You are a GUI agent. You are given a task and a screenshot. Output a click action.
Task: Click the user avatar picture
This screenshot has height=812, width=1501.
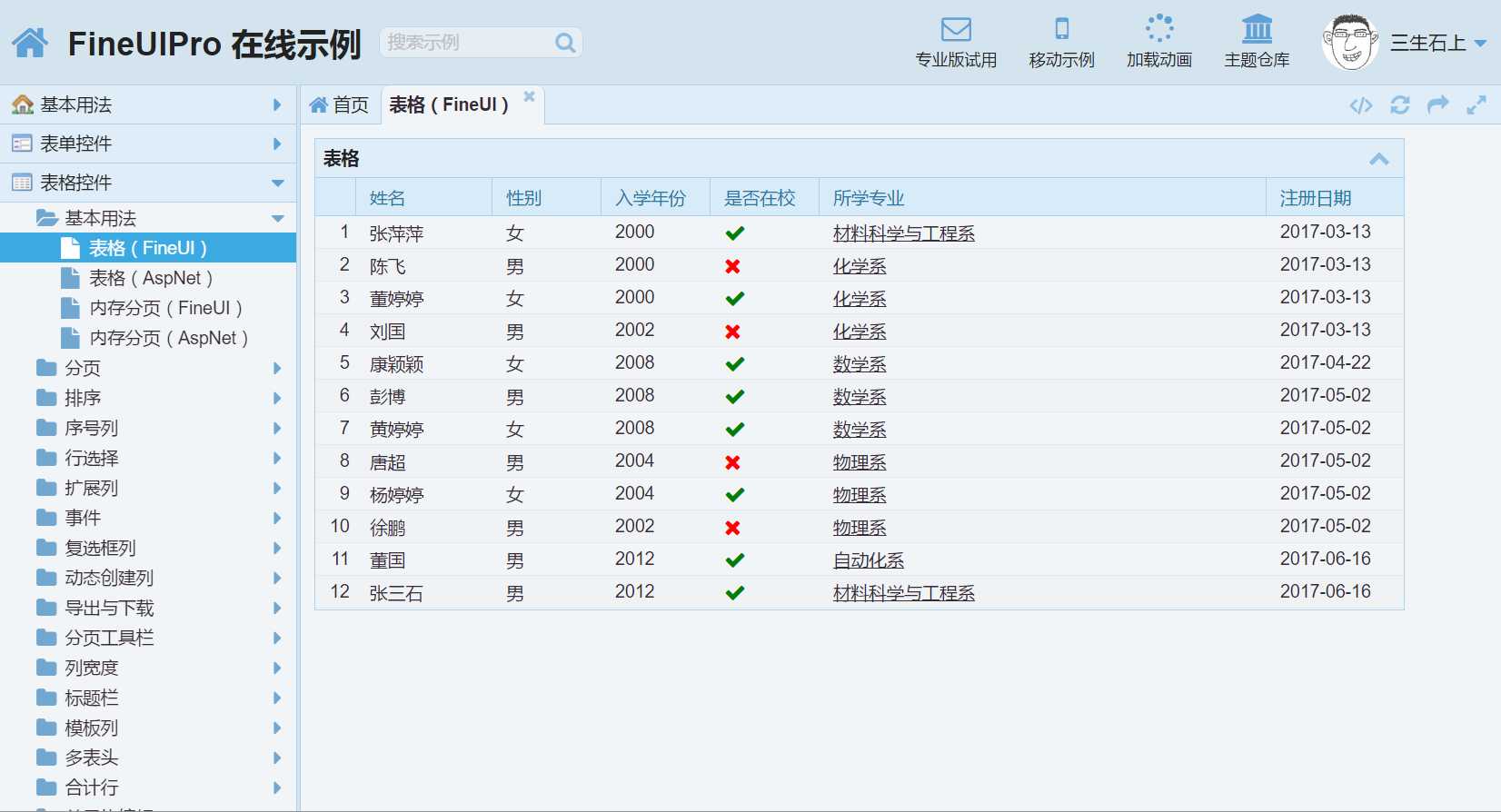1350,42
